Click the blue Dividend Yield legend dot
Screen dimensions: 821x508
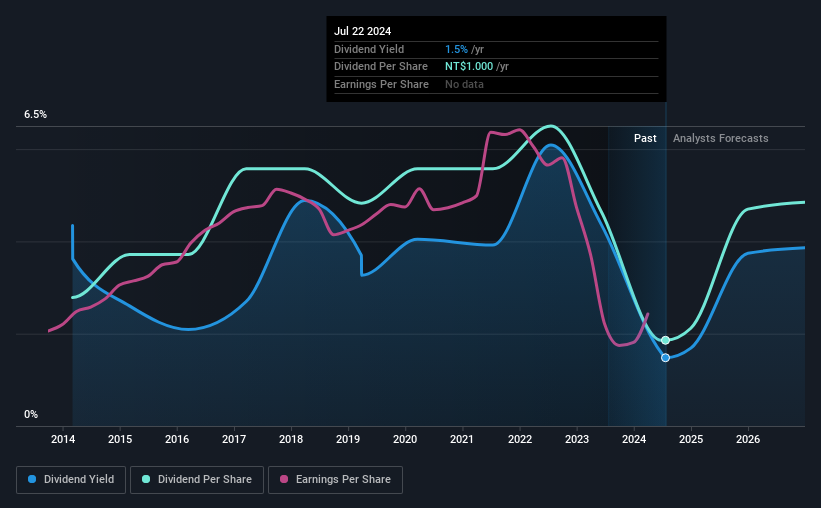tap(32, 479)
